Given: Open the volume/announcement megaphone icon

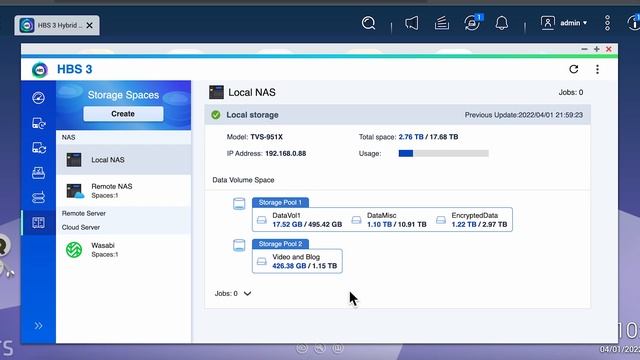Looking at the screenshot, I should click(x=411, y=23).
